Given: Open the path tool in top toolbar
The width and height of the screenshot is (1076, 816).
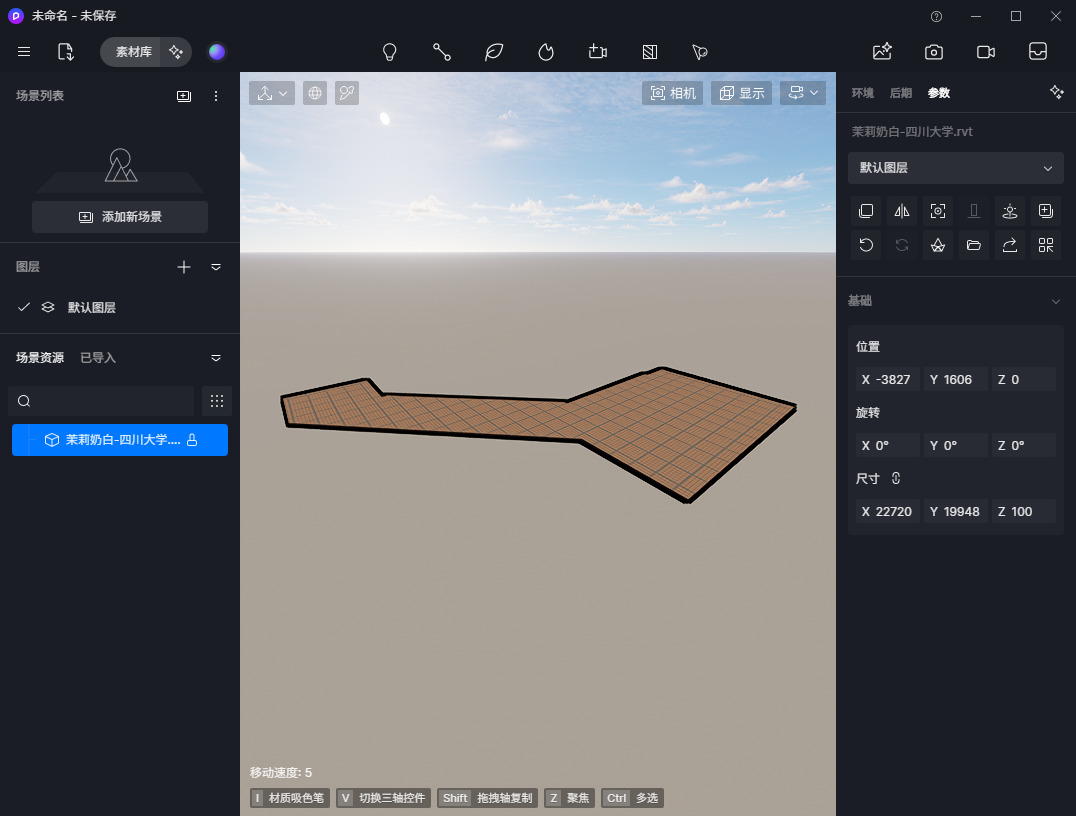Looking at the screenshot, I should 442,52.
